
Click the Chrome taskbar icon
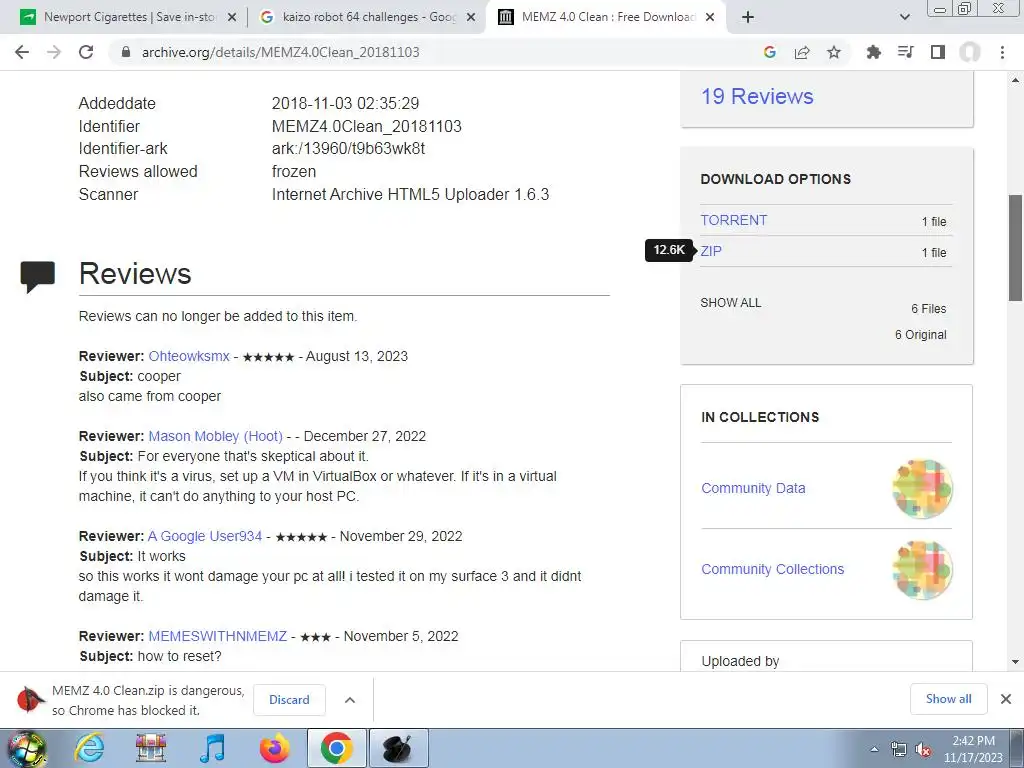[336, 748]
